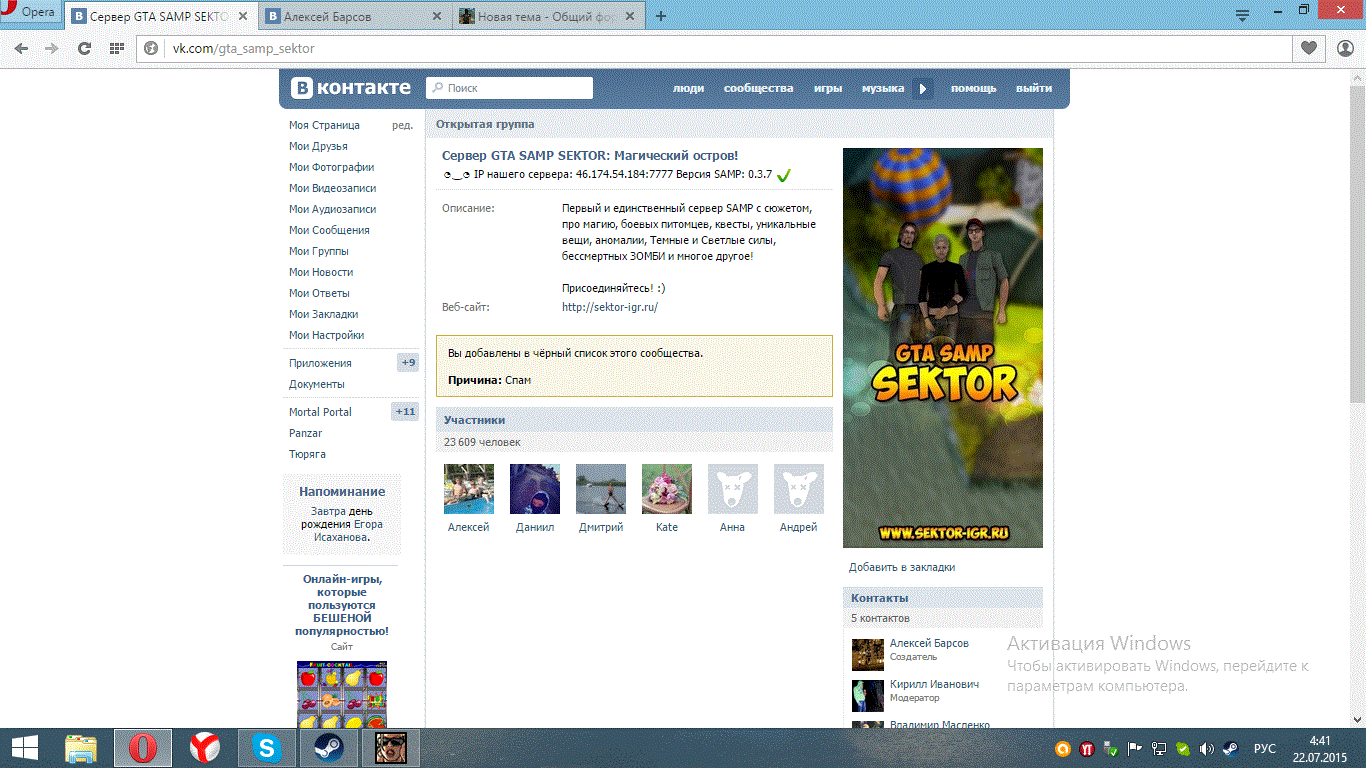Open the люди header link
Image resolution: width=1366 pixels, height=768 pixels.
point(688,88)
